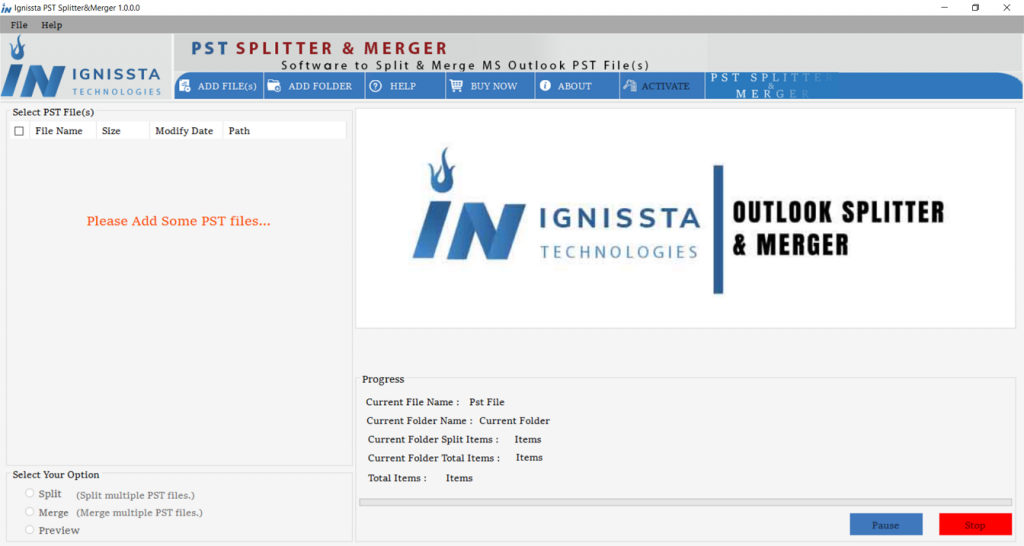Click the progress bar track

click(686, 502)
